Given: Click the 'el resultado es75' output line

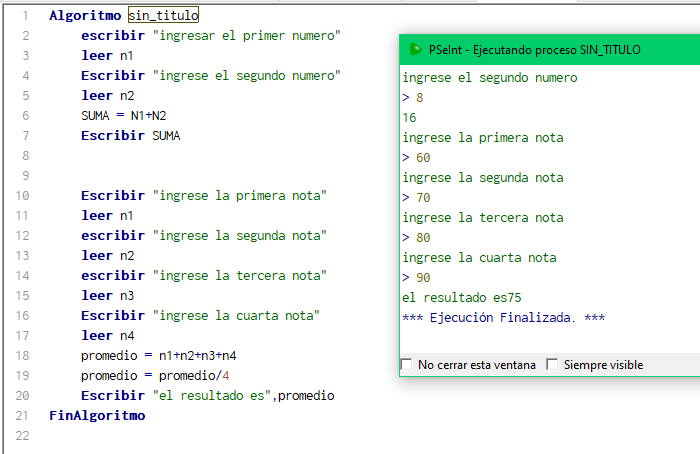Looking at the screenshot, I should coord(462,297).
